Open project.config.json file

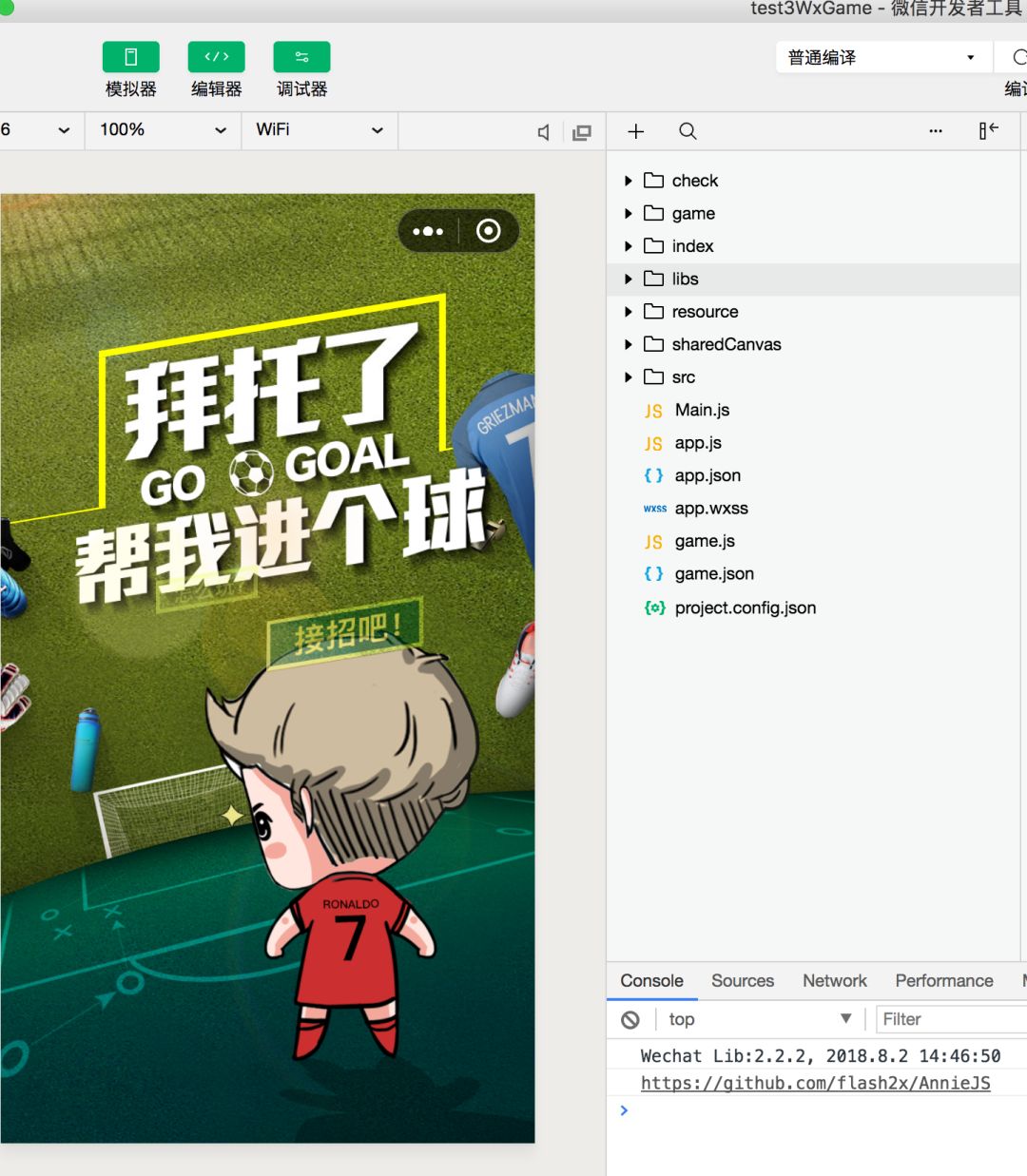813,607
